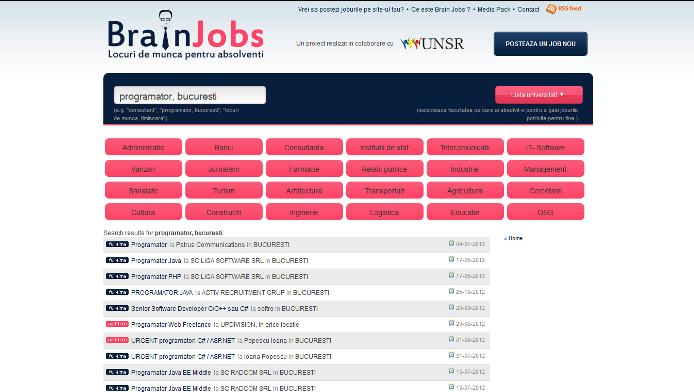Open the Banci category
The width and height of the screenshot is (694, 392).
point(224,147)
